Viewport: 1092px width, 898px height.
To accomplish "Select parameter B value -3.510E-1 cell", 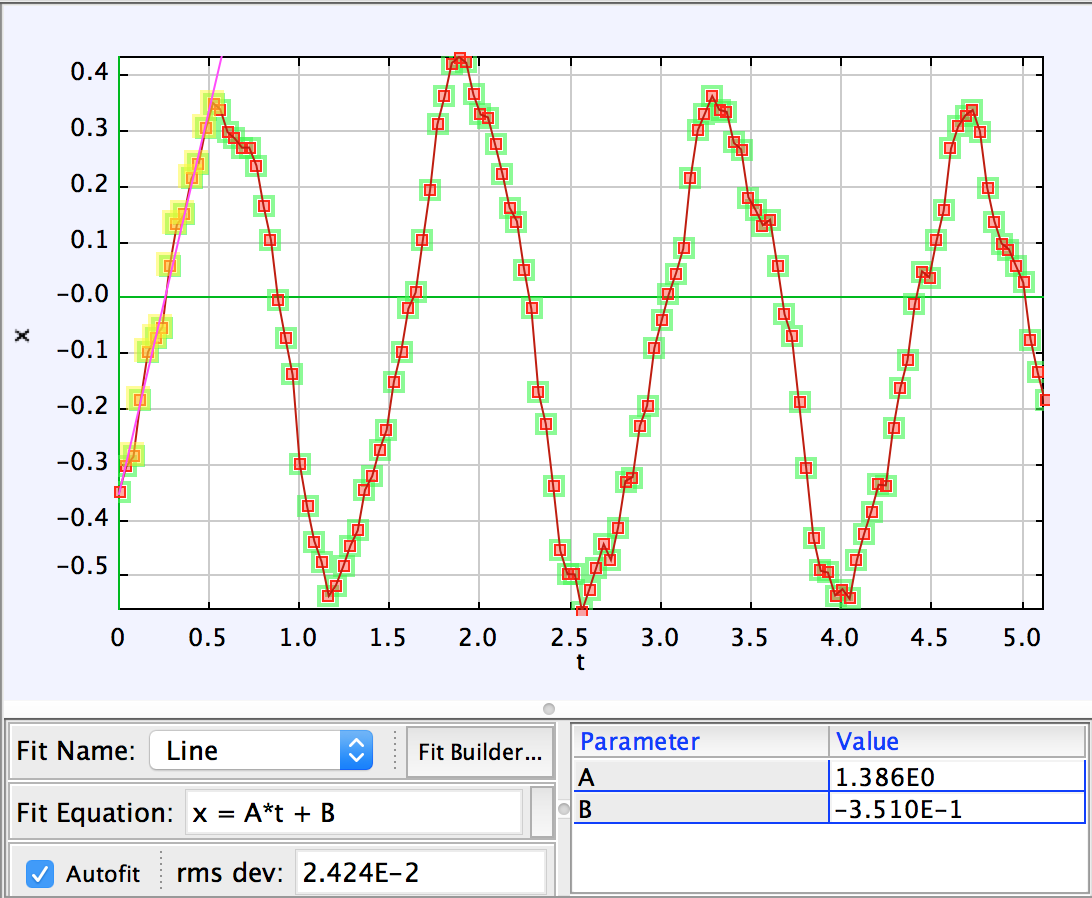I will click(x=956, y=809).
